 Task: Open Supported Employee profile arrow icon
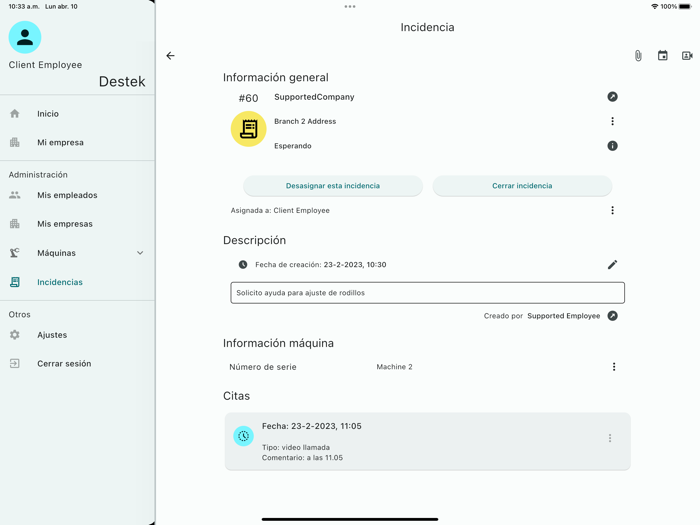612,316
